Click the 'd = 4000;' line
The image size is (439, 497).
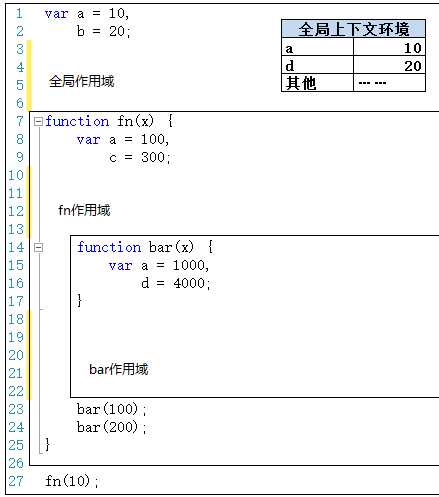tap(175, 283)
